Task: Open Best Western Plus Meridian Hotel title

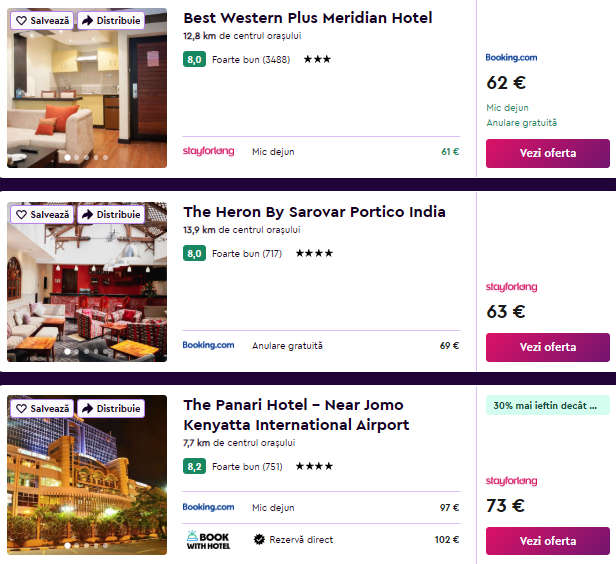Action: (x=308, y=18)
